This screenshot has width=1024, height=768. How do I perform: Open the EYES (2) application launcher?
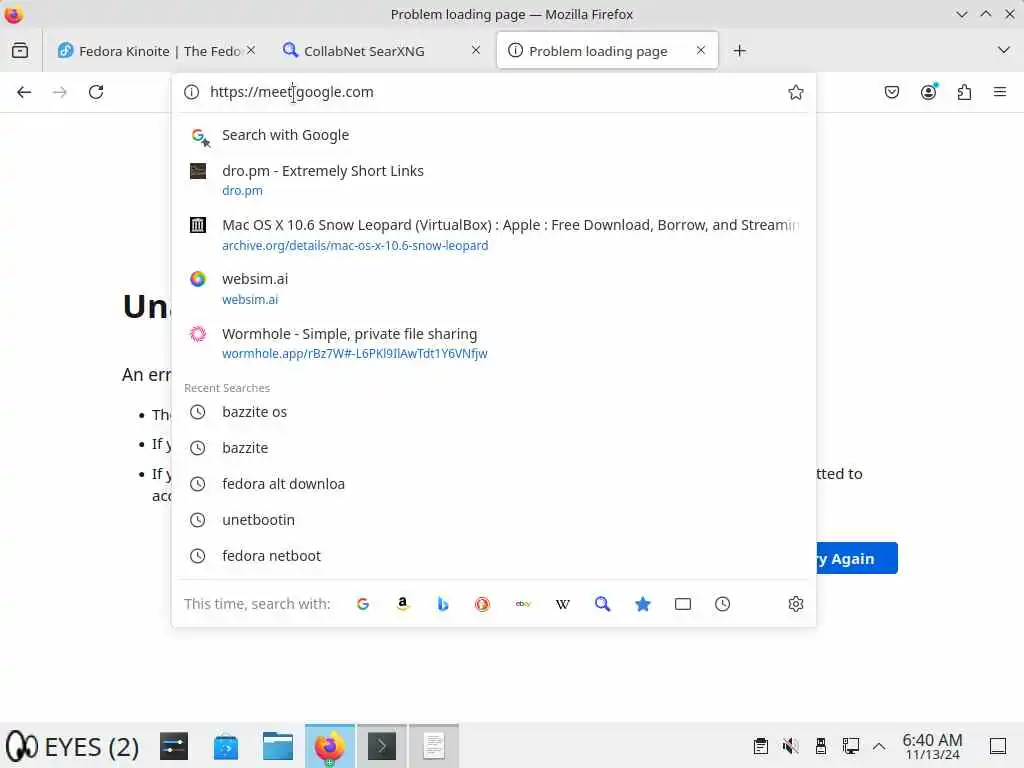73,746
